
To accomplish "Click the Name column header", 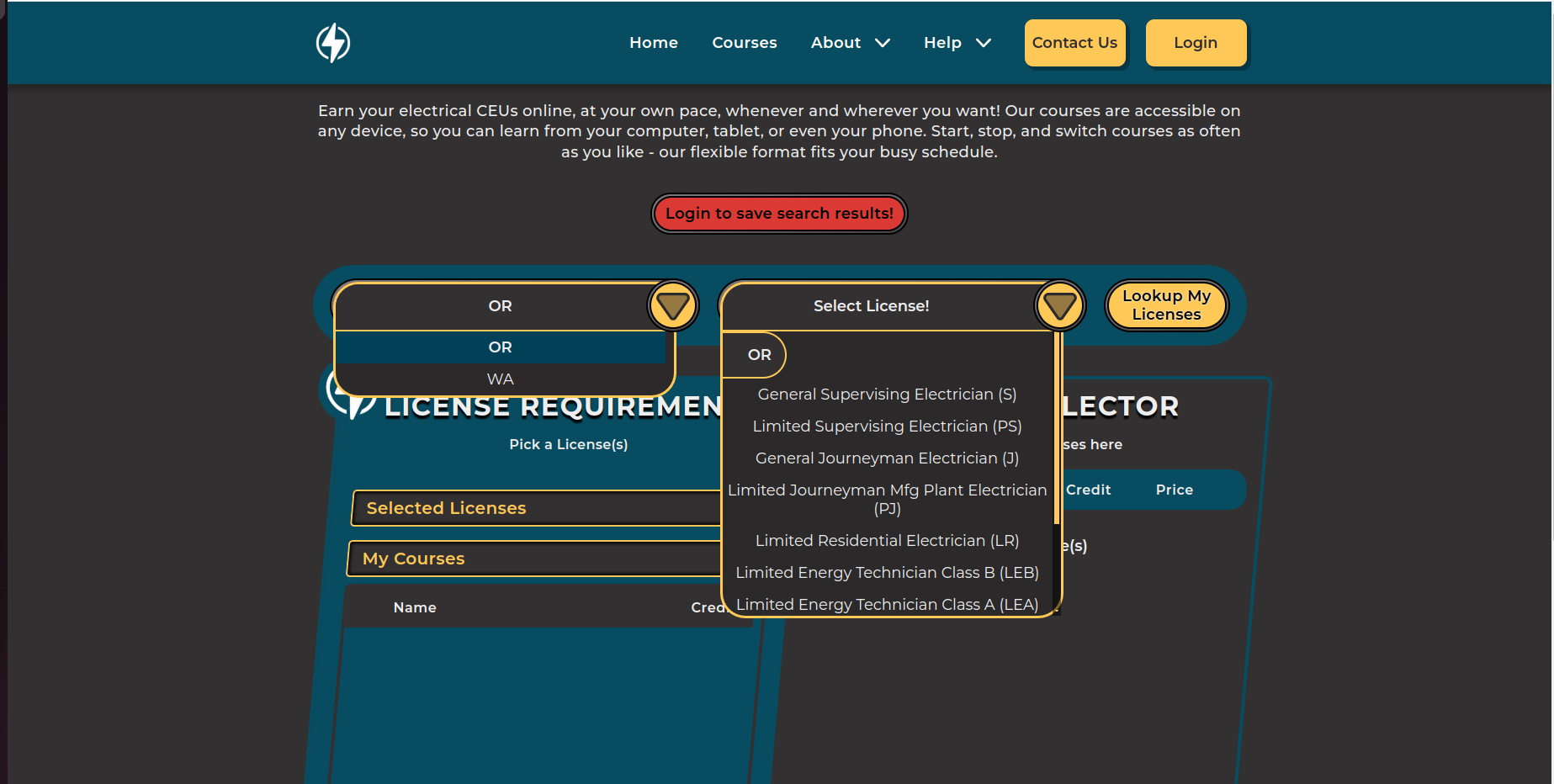I will coord(415,607).
